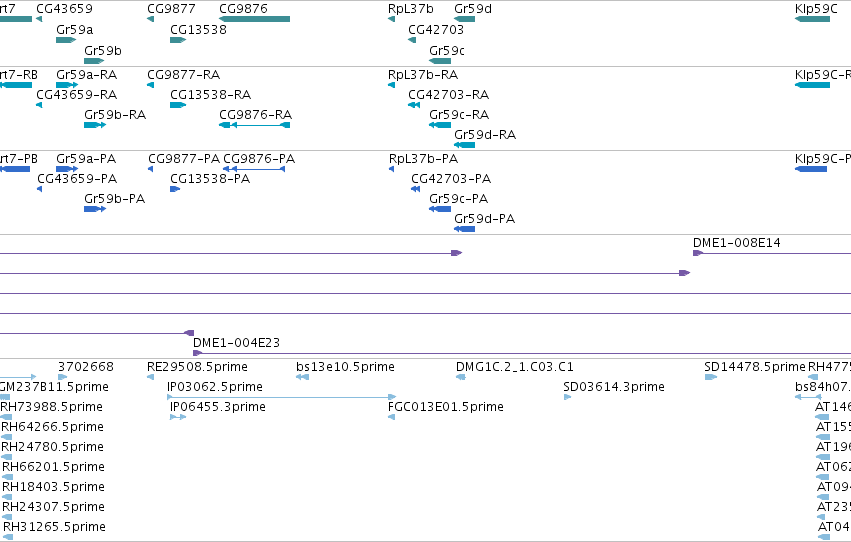Image resolution: width=851 pixels, height=542 pixels.
Task: Select the RH18403.5prime EST label
Action: pyautogui.click(x=53, y=487)
